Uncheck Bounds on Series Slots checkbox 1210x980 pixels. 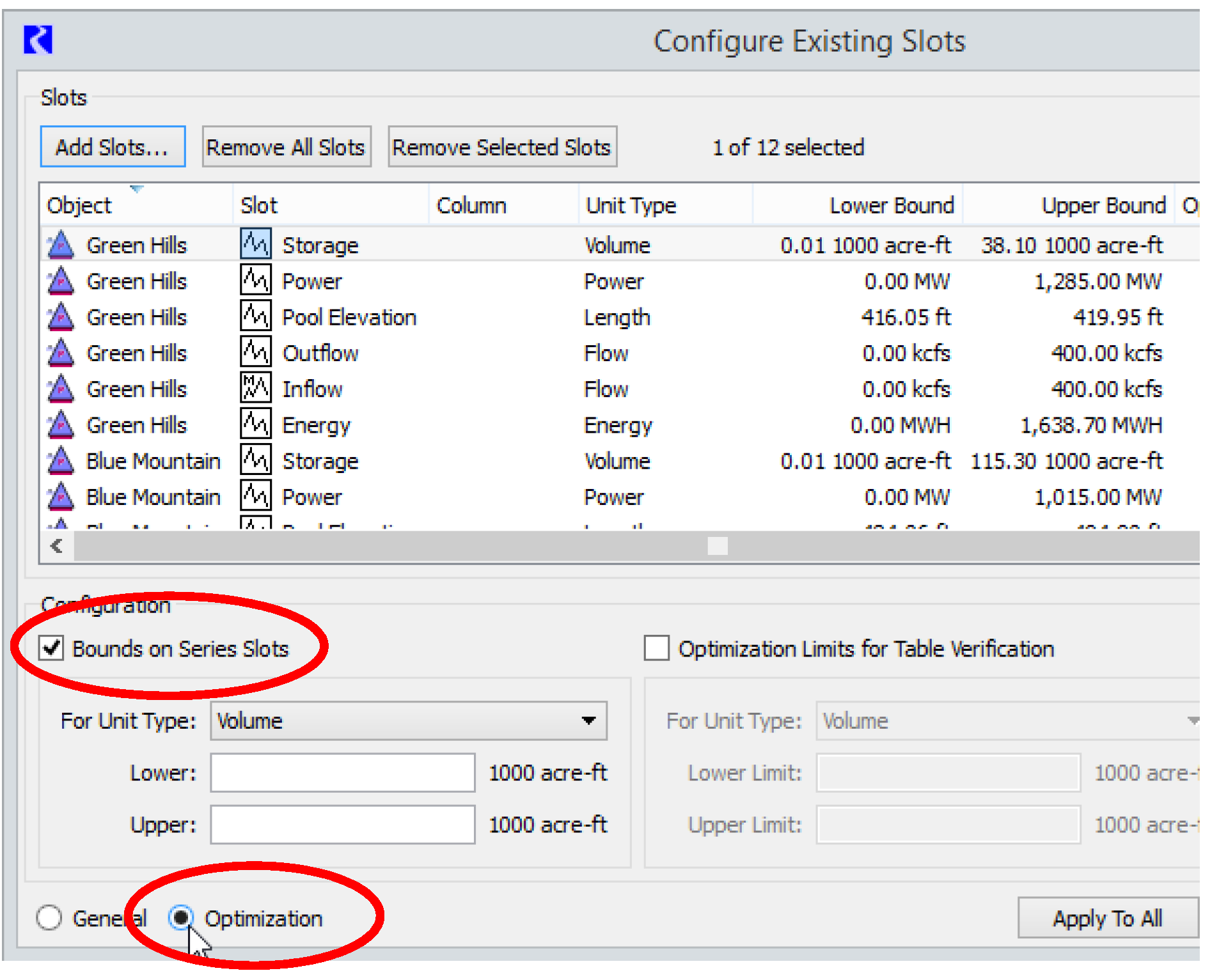coord(51,648)
